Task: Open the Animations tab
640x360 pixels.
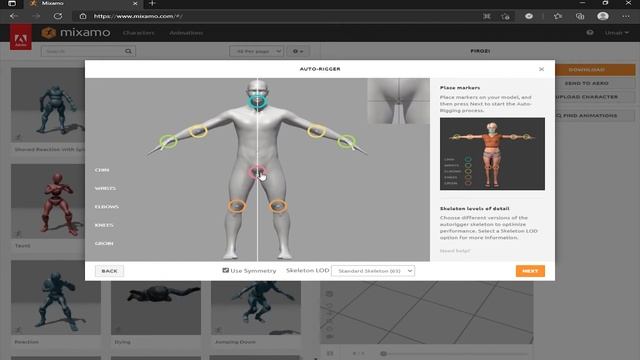Action: pyautogui.click(x=186, y=33)
